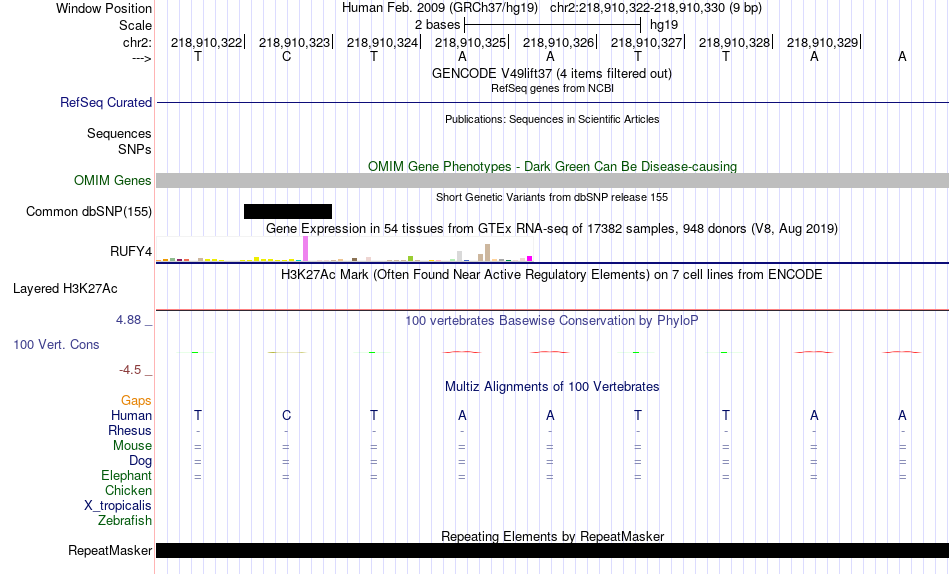The image size is (950, 574).
Task: Open the Common dbSNP(155) track label
Action: pyautogui.click(x=89, y=212)
